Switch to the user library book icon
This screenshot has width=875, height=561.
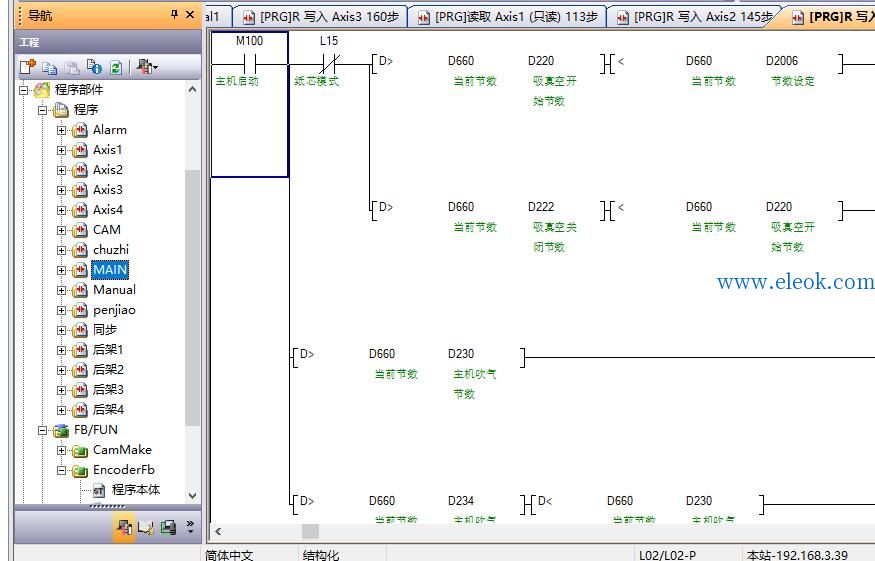[146, 527]
